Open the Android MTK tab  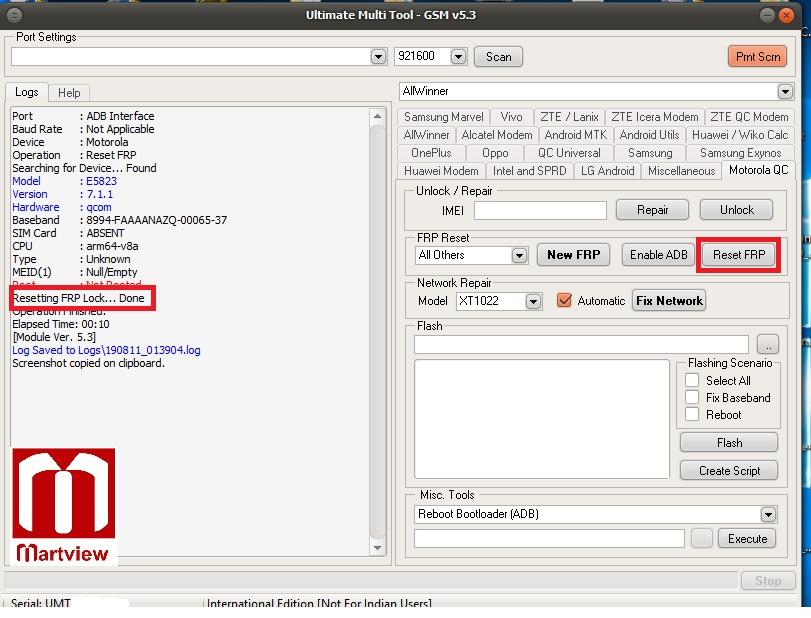click(575, 135)
